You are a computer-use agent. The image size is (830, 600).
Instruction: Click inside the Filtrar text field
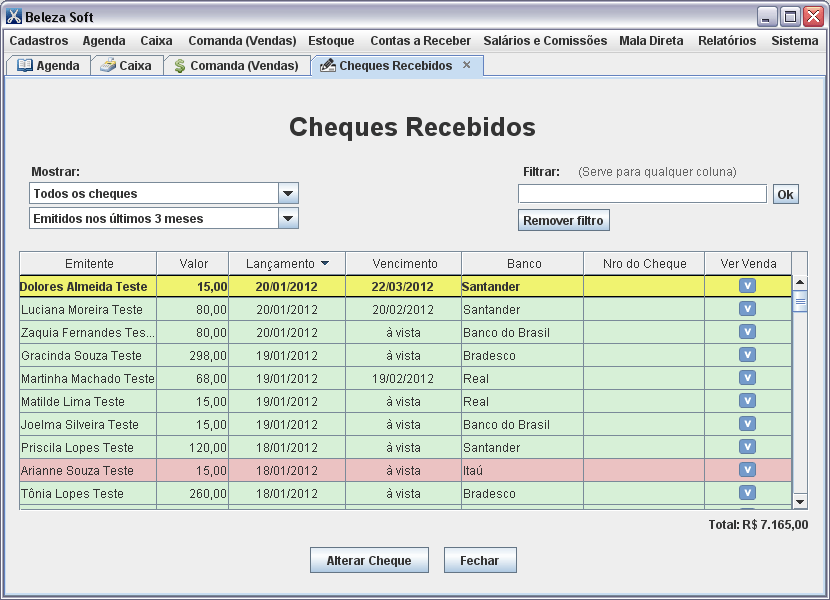pos(641,193)
